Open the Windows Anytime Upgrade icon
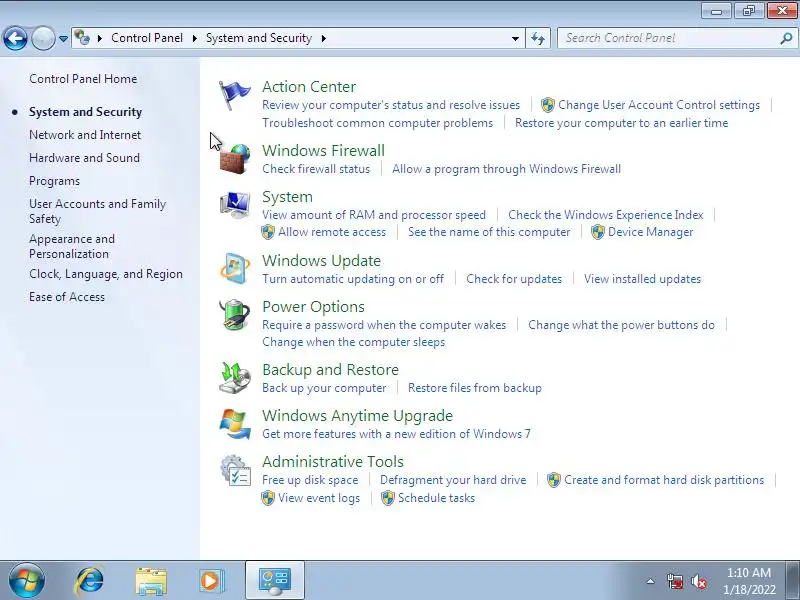This screenshot has width=800, height=600. tap(235, 423)
